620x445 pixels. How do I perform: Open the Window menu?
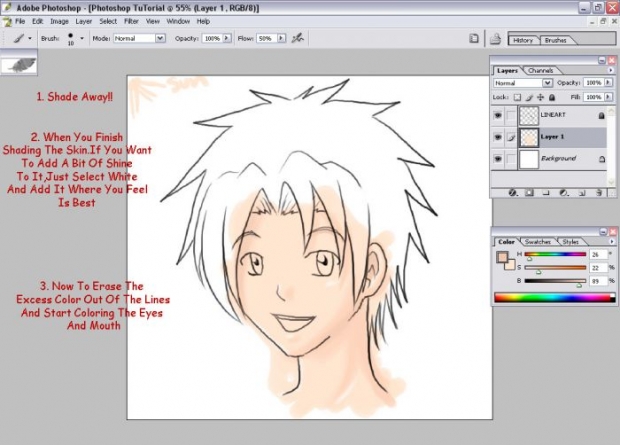click(x=178, y=21)
